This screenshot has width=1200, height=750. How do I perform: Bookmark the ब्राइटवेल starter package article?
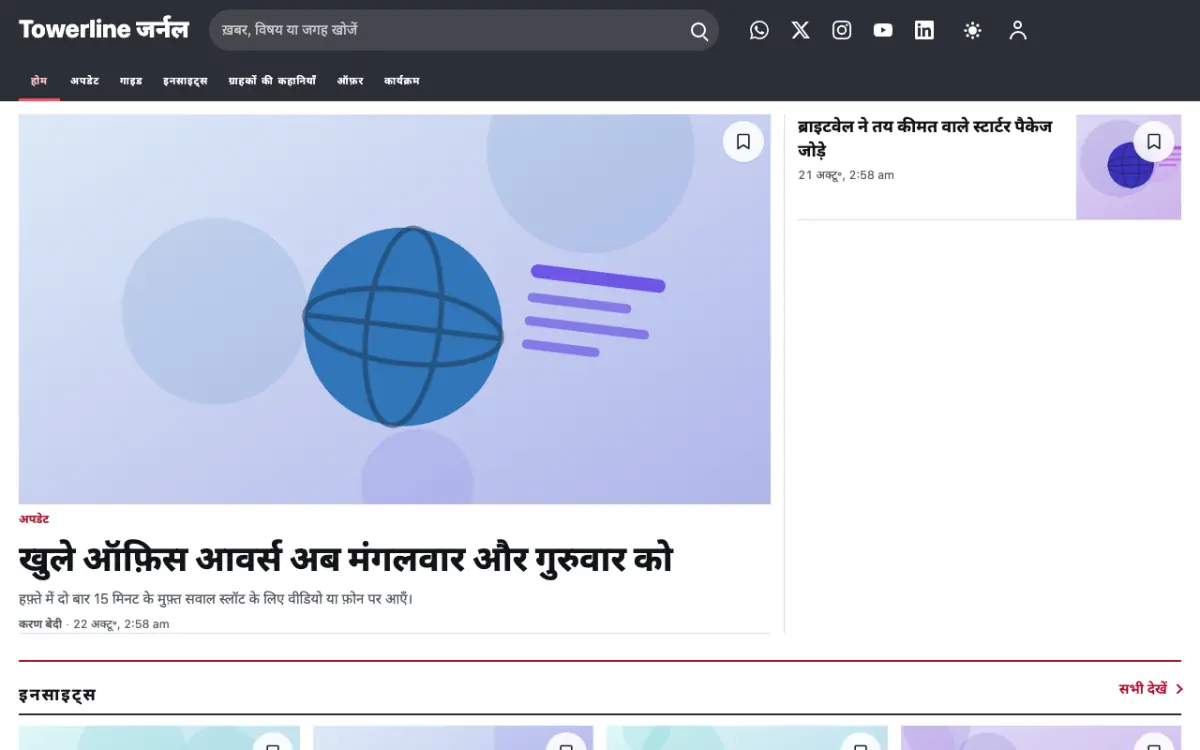1154,142
